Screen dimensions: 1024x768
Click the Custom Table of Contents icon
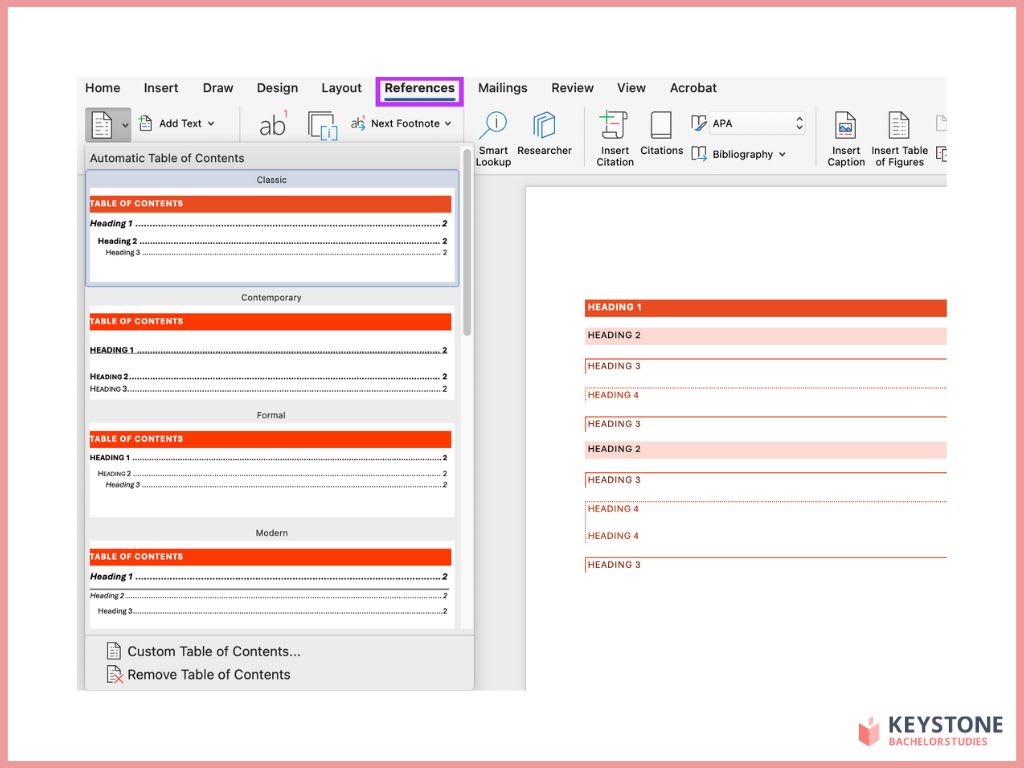click(x=114, y=651)
